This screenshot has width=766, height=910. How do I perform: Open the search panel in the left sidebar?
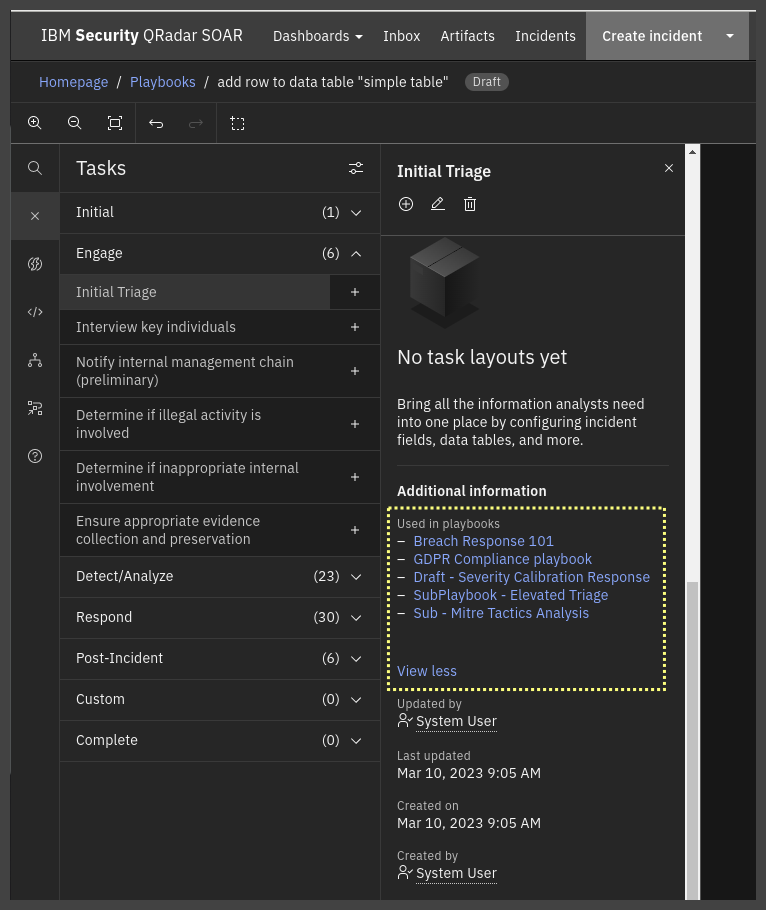[x=35, y=167]
